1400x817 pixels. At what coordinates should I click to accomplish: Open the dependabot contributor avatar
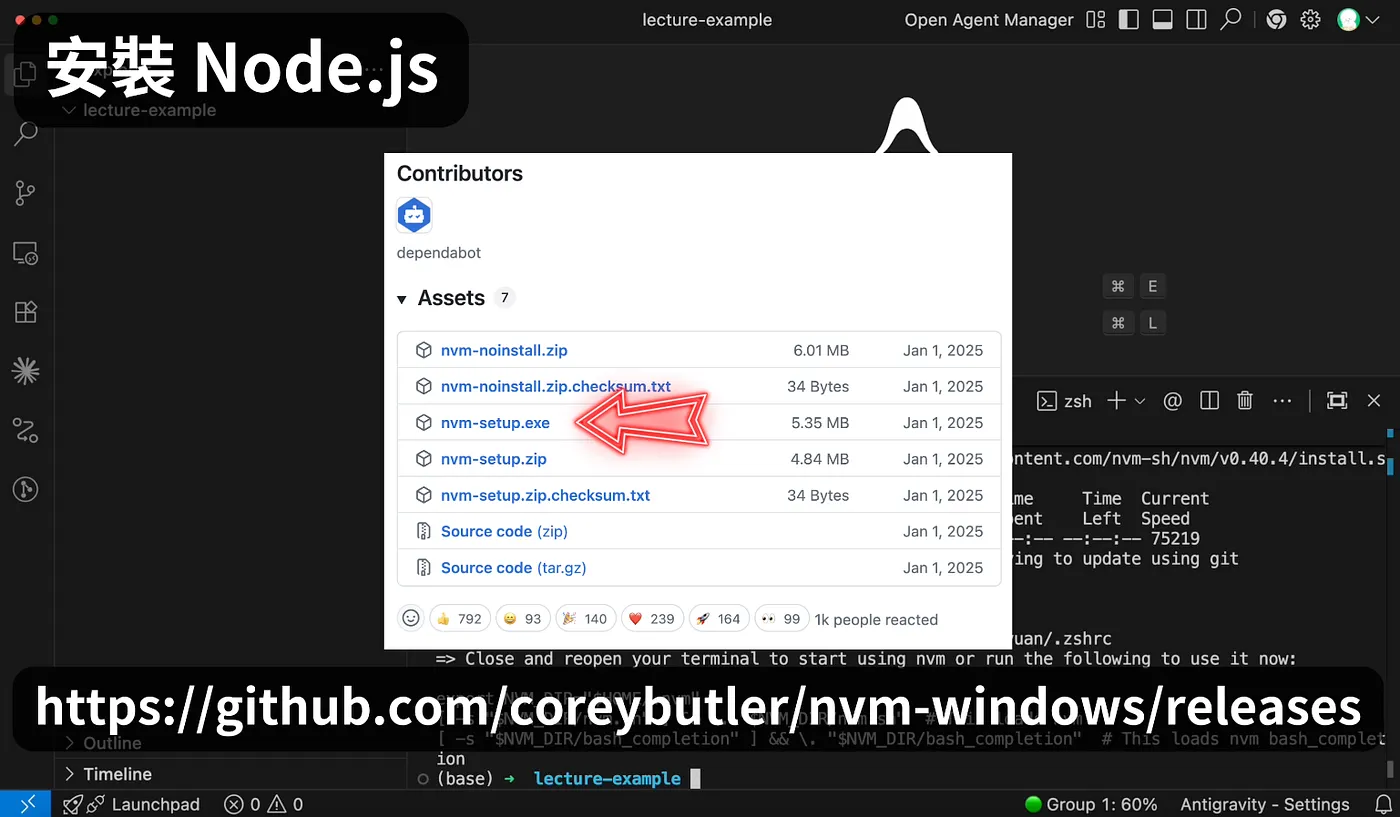tap(414, 215)
